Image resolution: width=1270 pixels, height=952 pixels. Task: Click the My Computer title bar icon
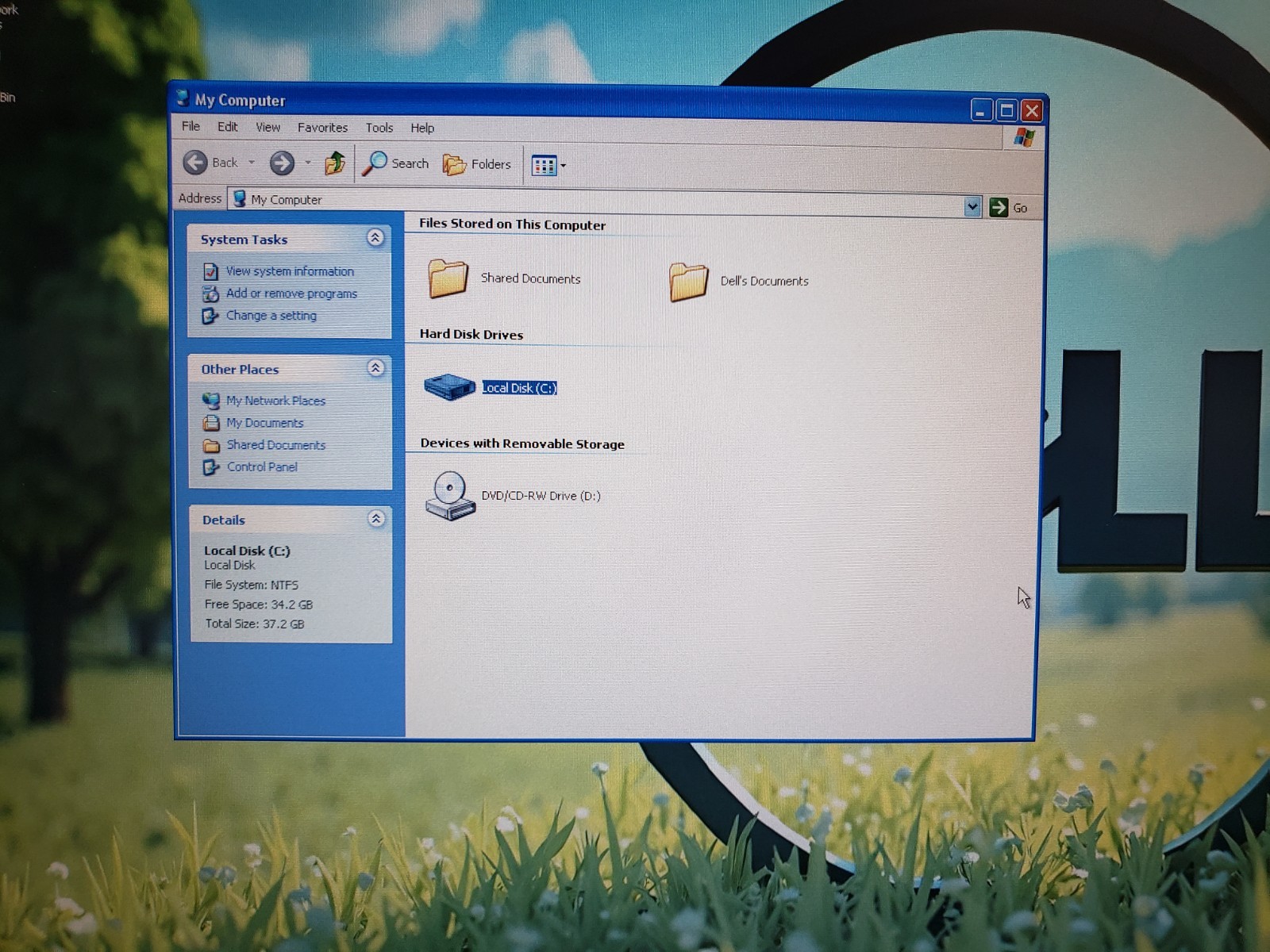(183, 98)
